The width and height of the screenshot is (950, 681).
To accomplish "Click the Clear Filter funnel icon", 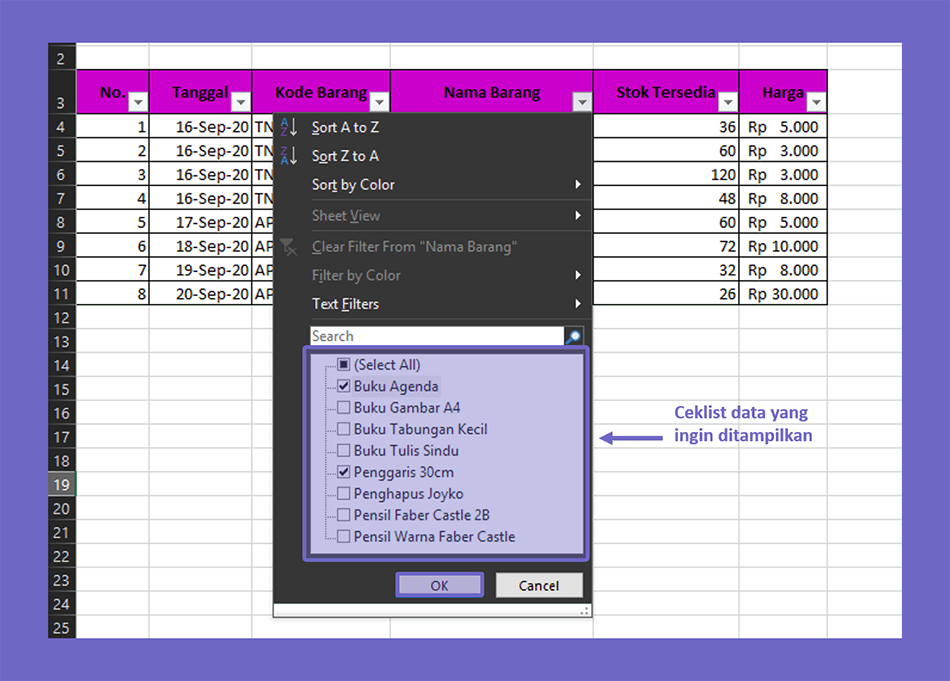I will (x=287, y=246).
